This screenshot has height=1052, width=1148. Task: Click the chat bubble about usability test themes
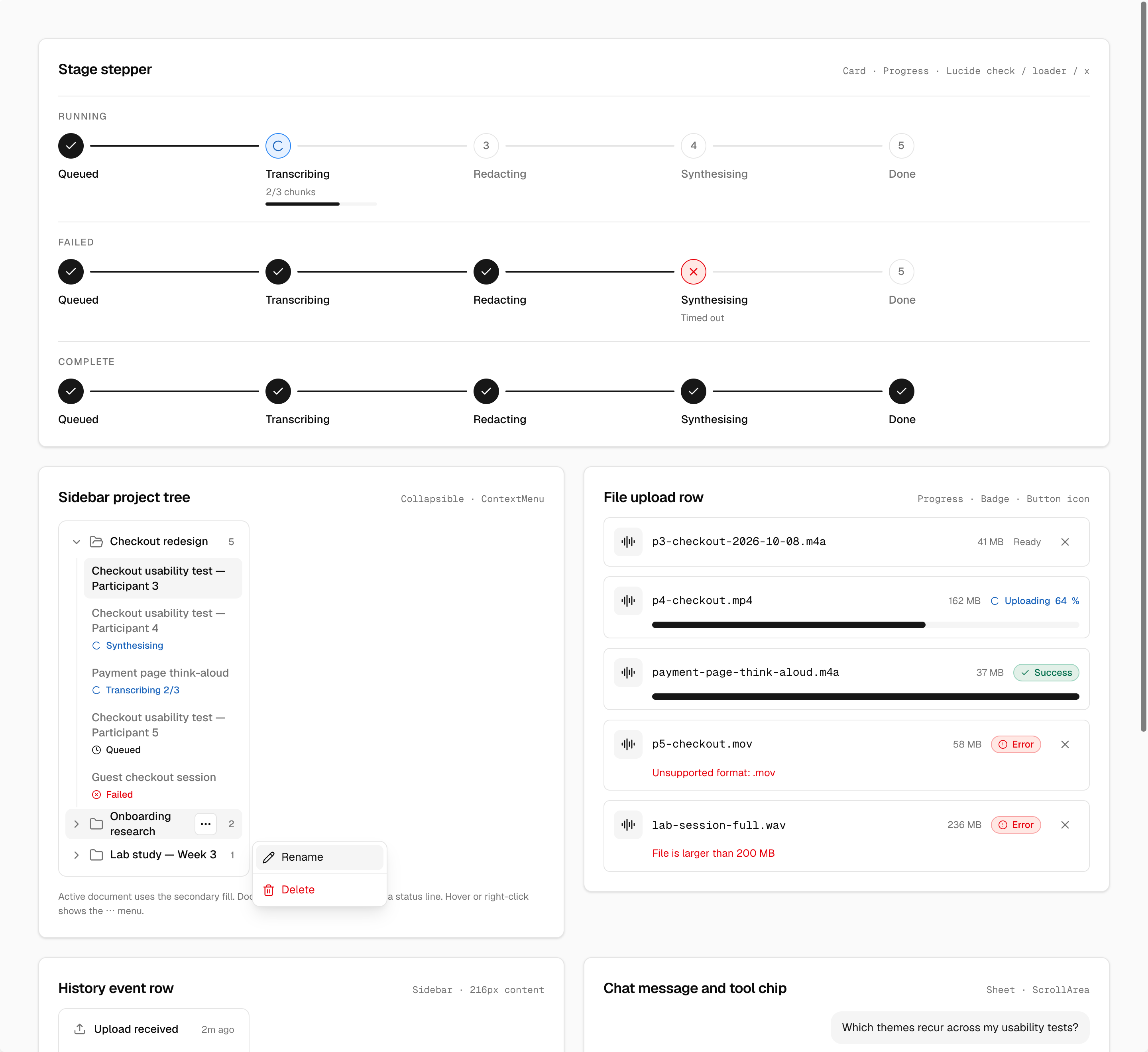point(959,1028)
